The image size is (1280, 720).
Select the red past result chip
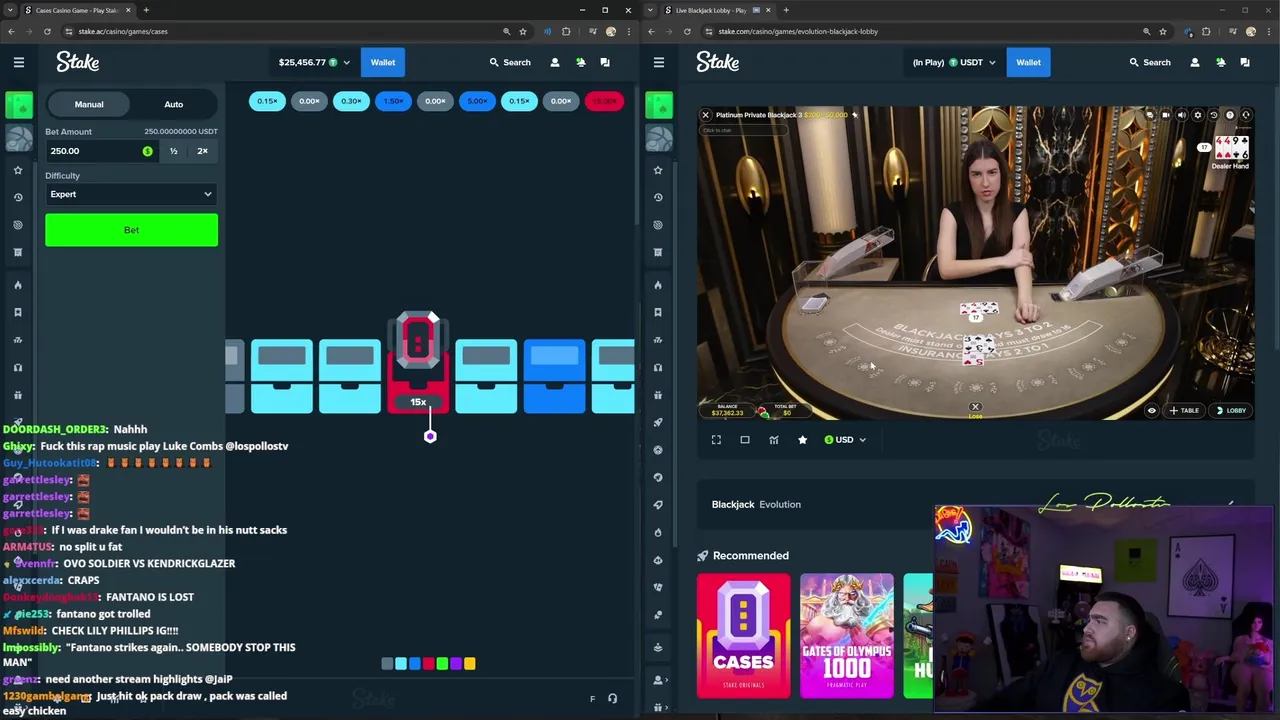[604, 101]
